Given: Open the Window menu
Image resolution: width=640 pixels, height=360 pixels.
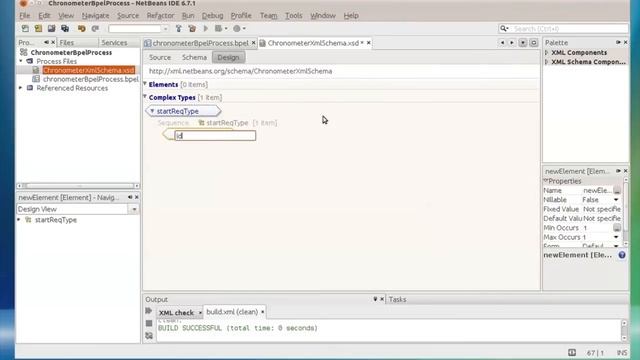Looking at the screenshot, I should click(x=322, y=16).
